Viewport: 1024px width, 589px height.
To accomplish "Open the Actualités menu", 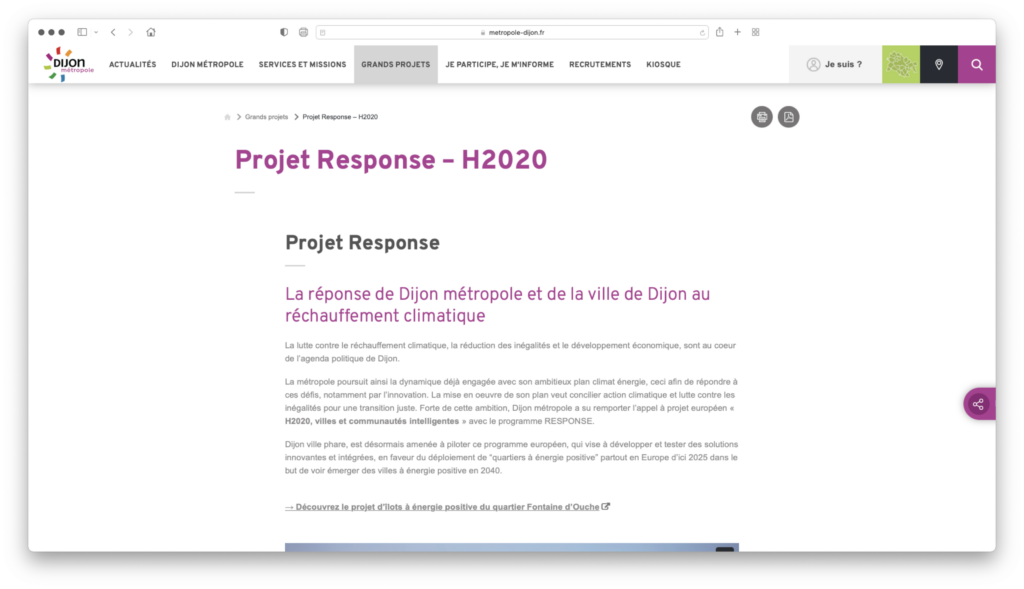I will pos(133,65).
